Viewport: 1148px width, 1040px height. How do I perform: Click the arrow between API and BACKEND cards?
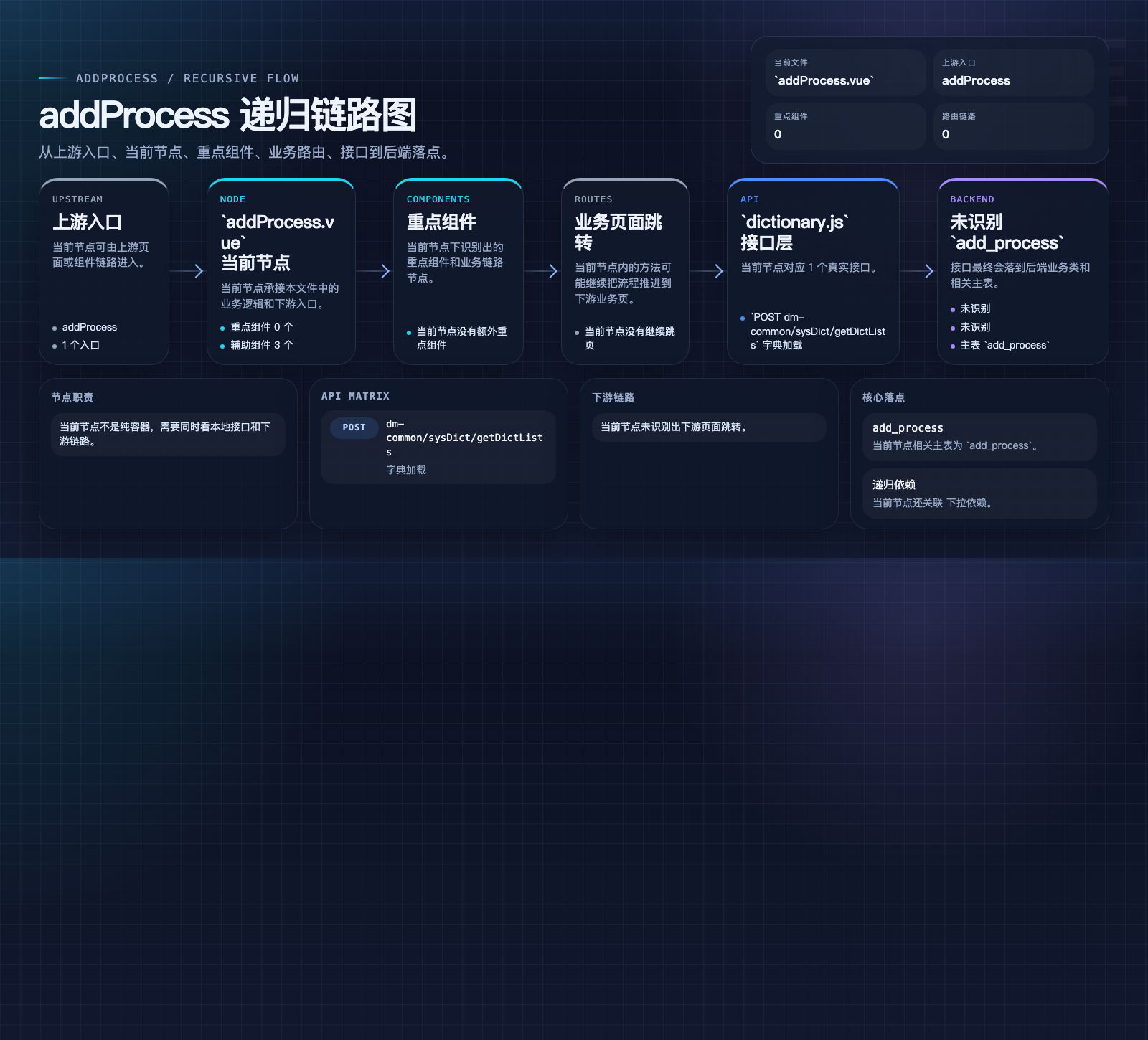pos(918,271)
